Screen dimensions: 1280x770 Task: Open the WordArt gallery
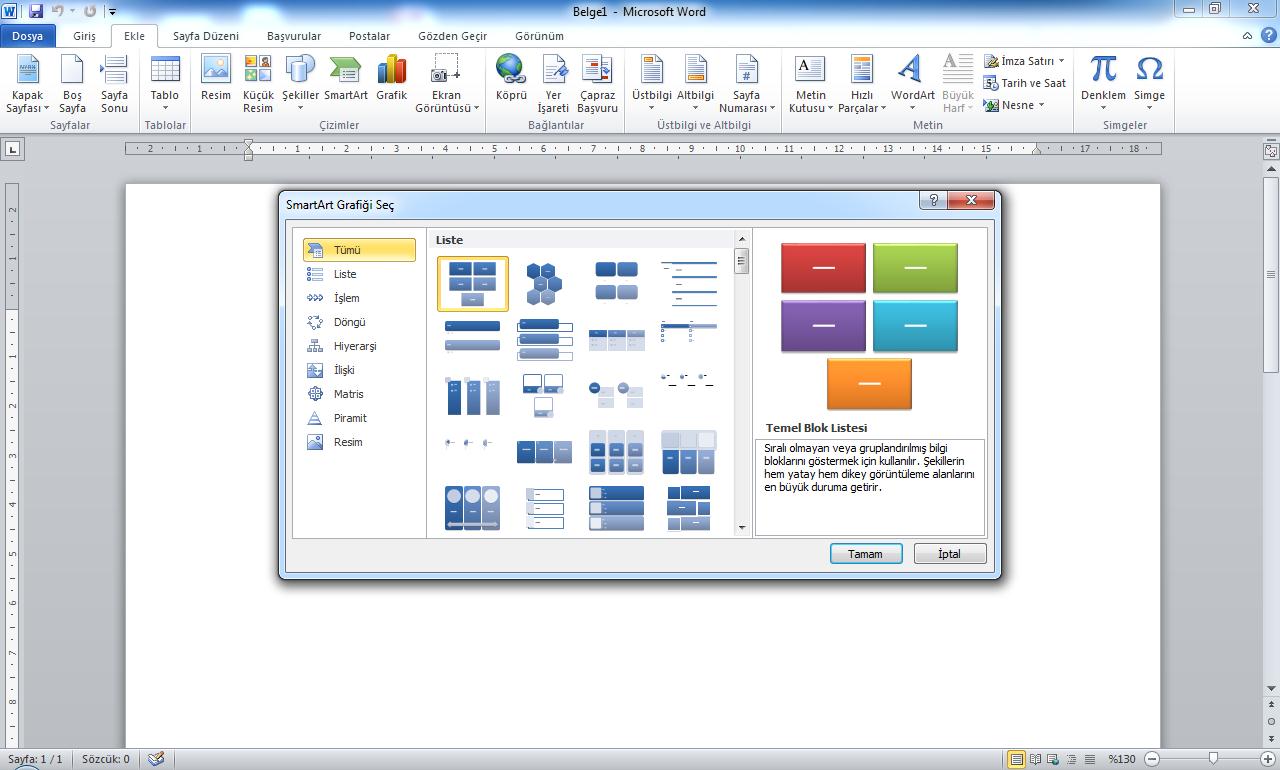(912, 84)
